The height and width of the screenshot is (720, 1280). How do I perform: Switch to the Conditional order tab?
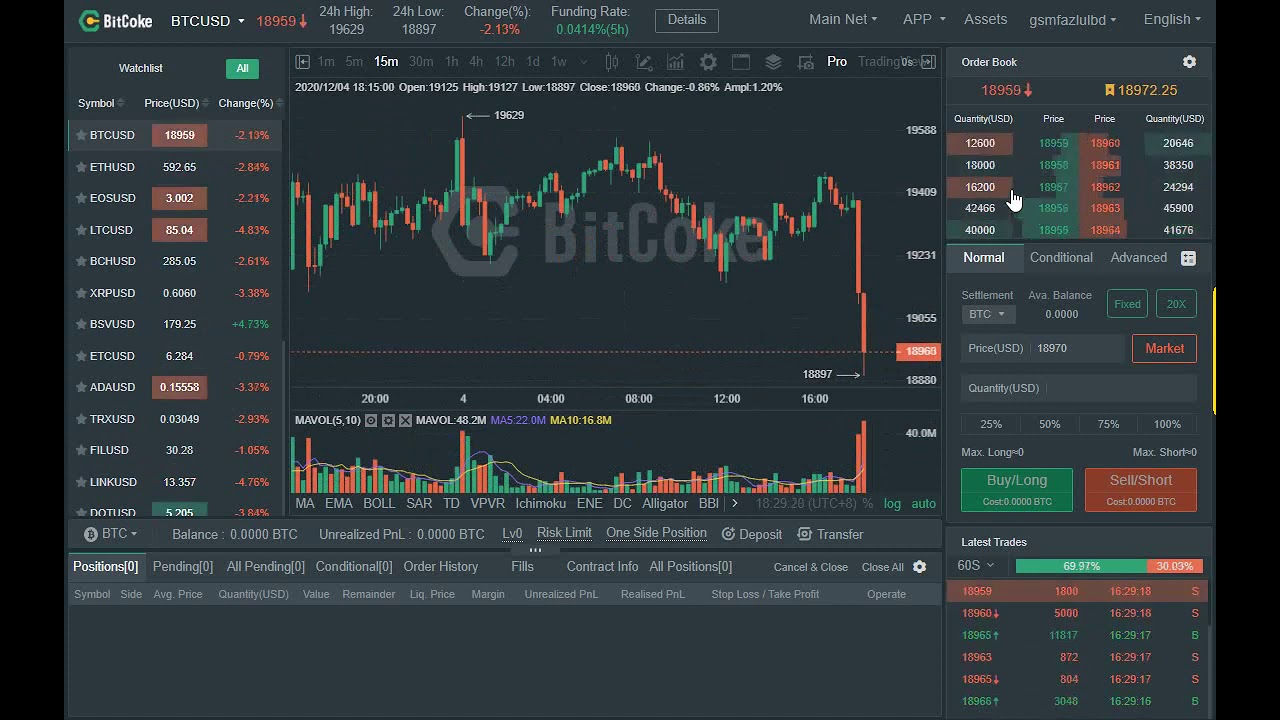[1061, 258]
